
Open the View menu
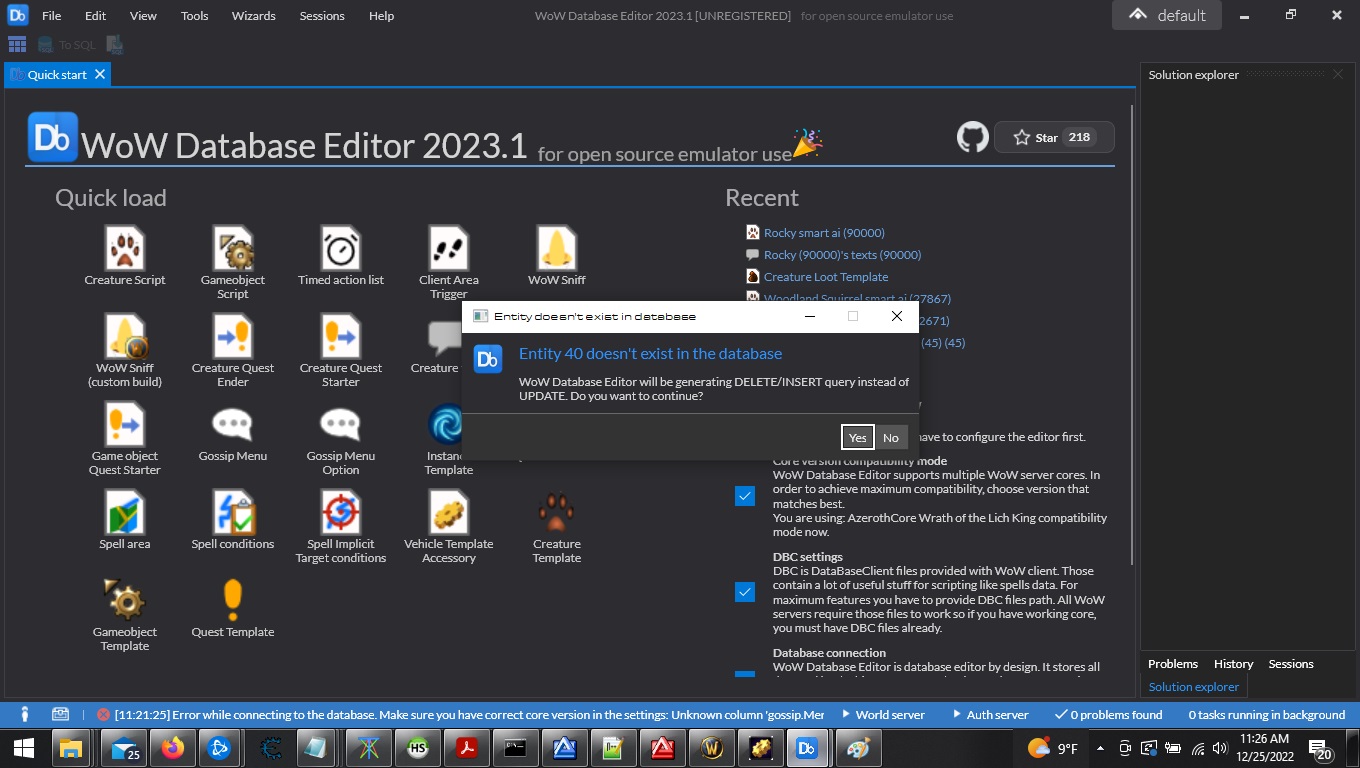click(143, 16)
